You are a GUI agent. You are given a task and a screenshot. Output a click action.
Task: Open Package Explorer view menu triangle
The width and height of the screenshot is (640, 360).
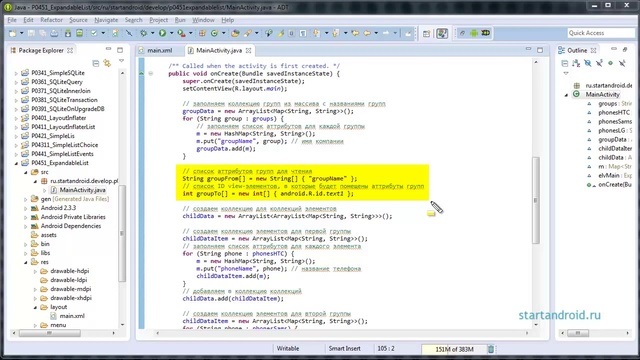[x=121, y=61]
